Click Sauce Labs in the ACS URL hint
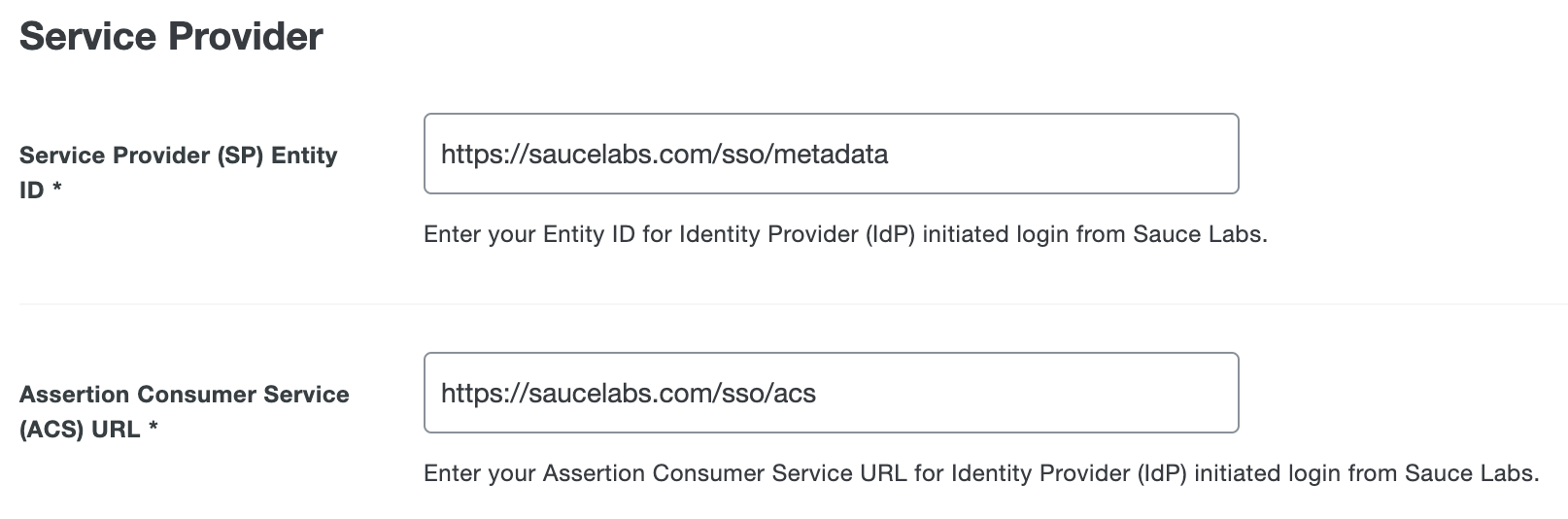The width and height of the screenshot is (1568, 519). pos(1471,473)
